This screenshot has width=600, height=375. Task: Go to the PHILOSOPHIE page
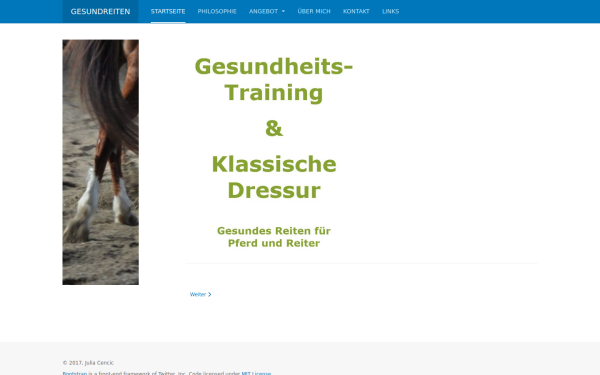(x=217, y=11)
